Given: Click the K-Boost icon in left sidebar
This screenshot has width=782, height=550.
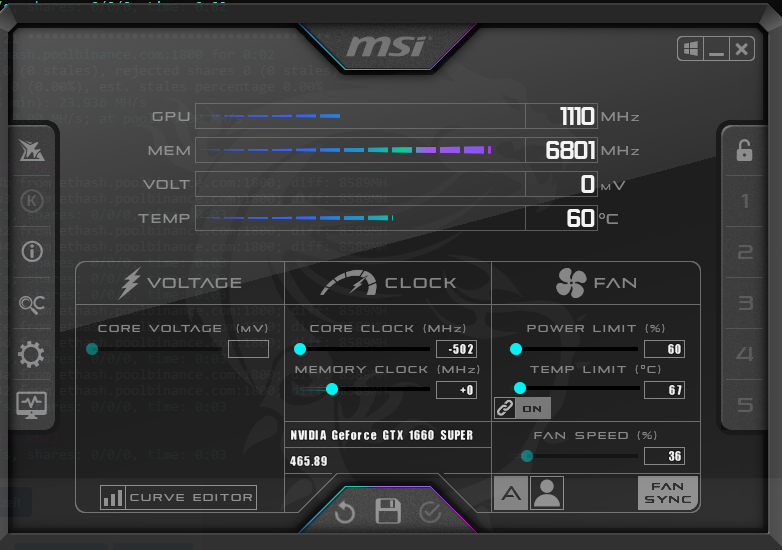Looking at the screenshot, I should tap(32, 201).
